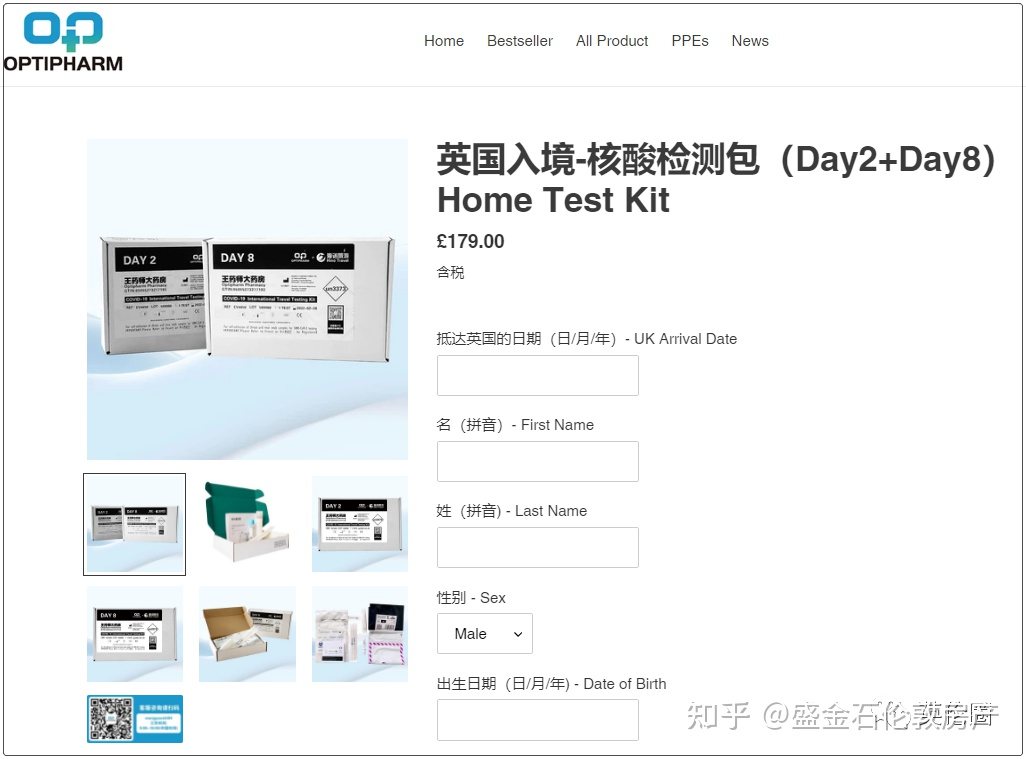Click the Optipharm logo
This screenshot has width=1026, height=759.
[63, 42]
